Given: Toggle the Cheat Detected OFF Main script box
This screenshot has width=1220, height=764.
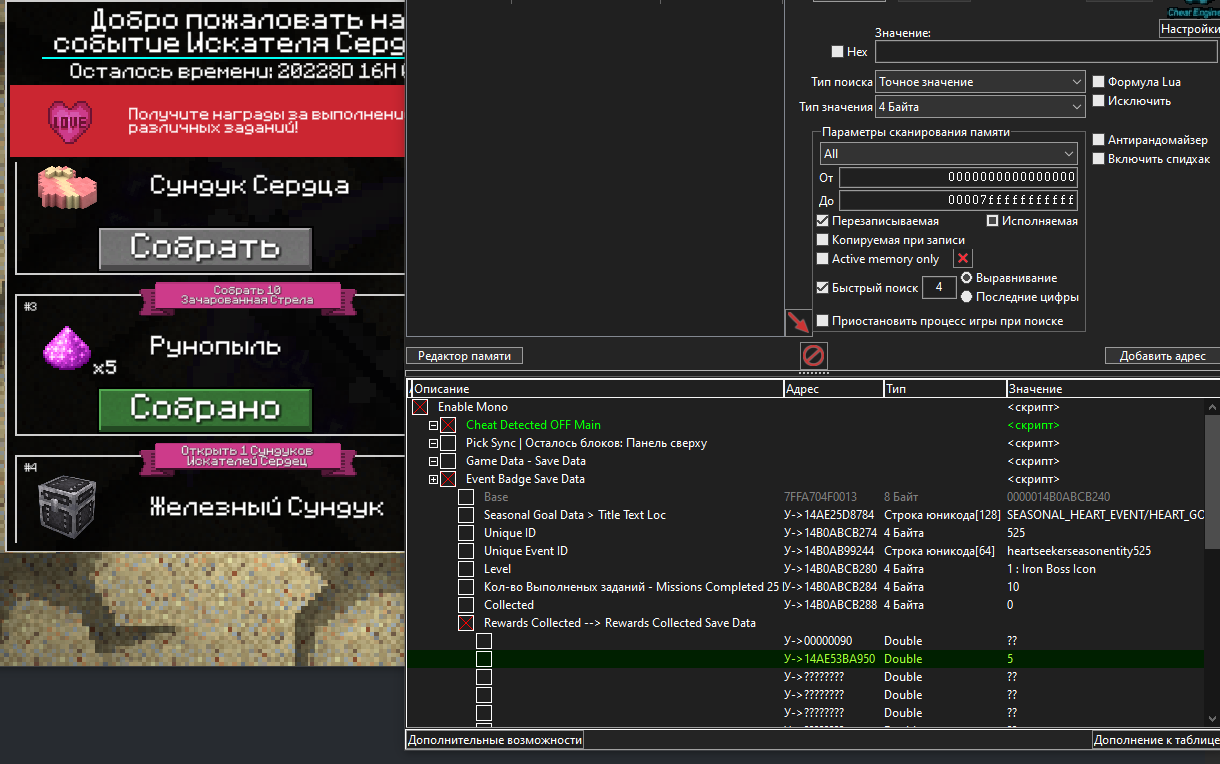Looking at the screenshot, I should click(448, 425).
